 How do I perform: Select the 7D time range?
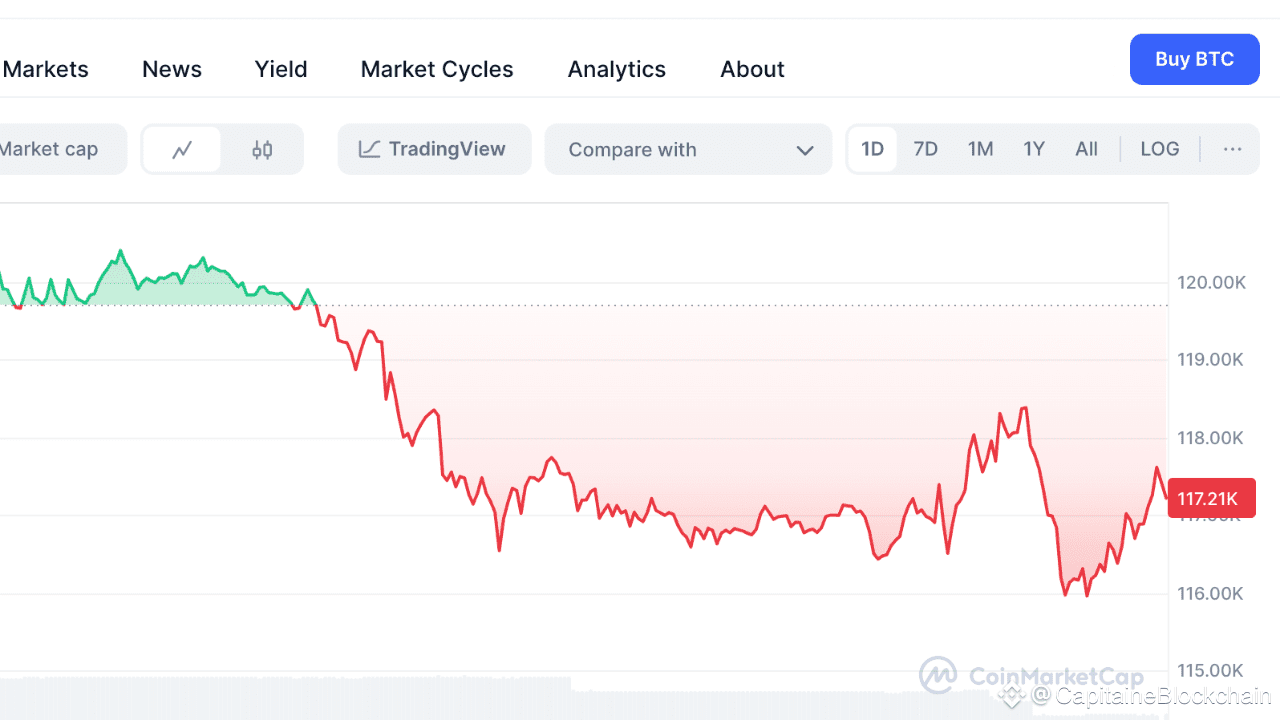click(925, 150)
